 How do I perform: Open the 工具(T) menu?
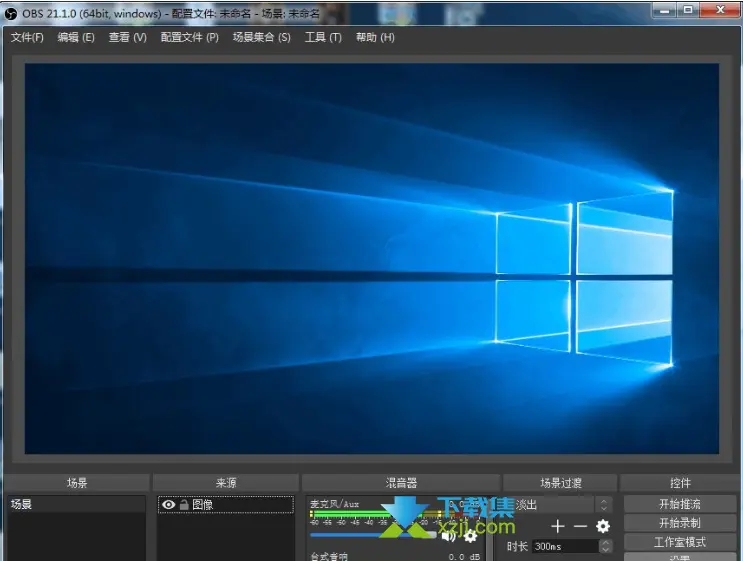(322, 37)
